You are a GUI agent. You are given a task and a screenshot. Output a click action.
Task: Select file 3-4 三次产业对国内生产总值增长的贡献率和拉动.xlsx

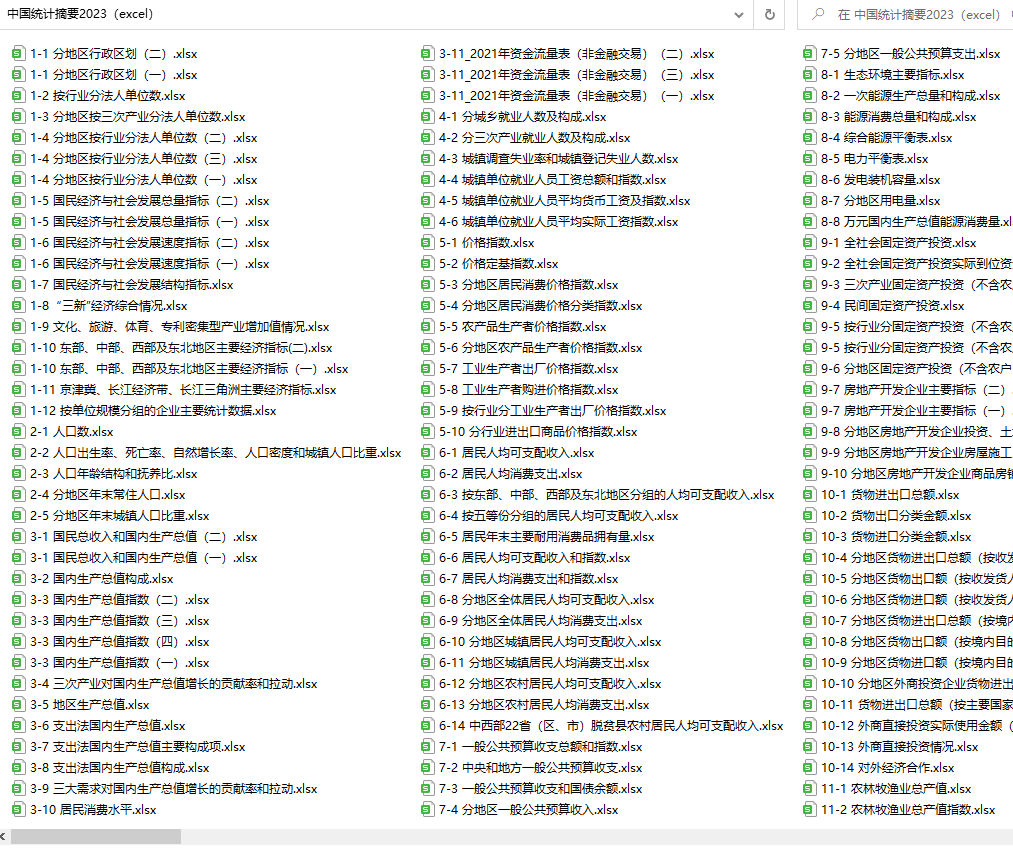(165, 683)
